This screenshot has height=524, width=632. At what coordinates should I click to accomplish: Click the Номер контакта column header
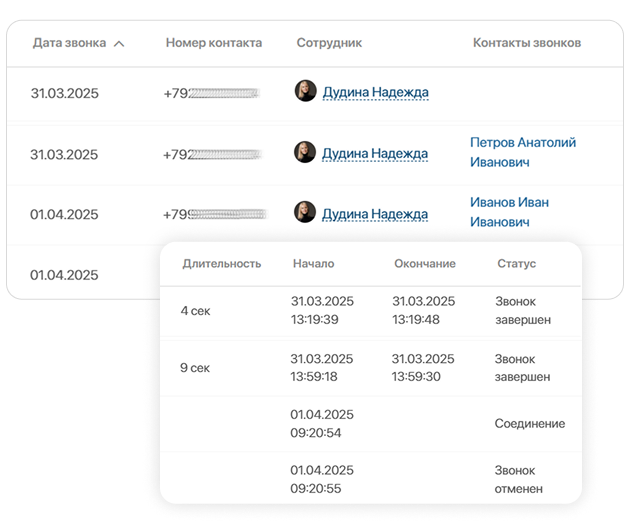click(x=214, y=43)
